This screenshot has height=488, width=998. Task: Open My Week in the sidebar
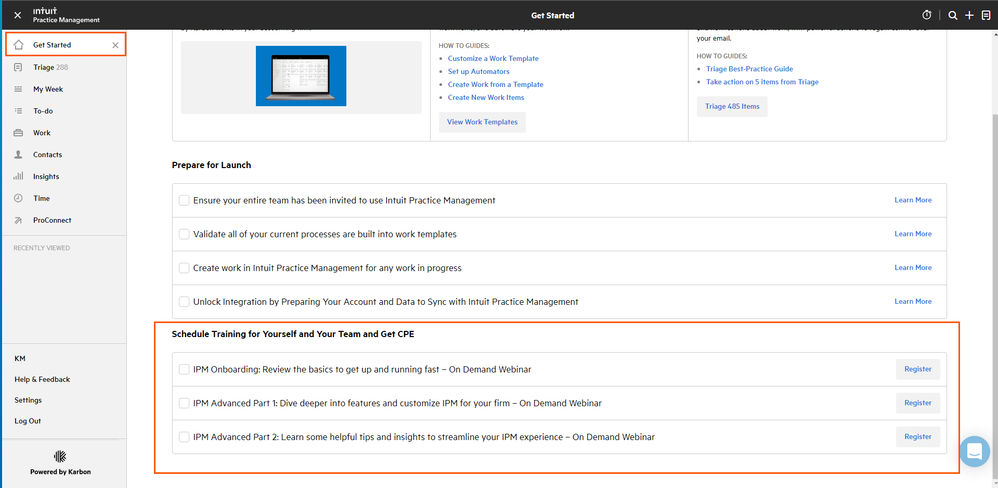[x=47, y=89]
